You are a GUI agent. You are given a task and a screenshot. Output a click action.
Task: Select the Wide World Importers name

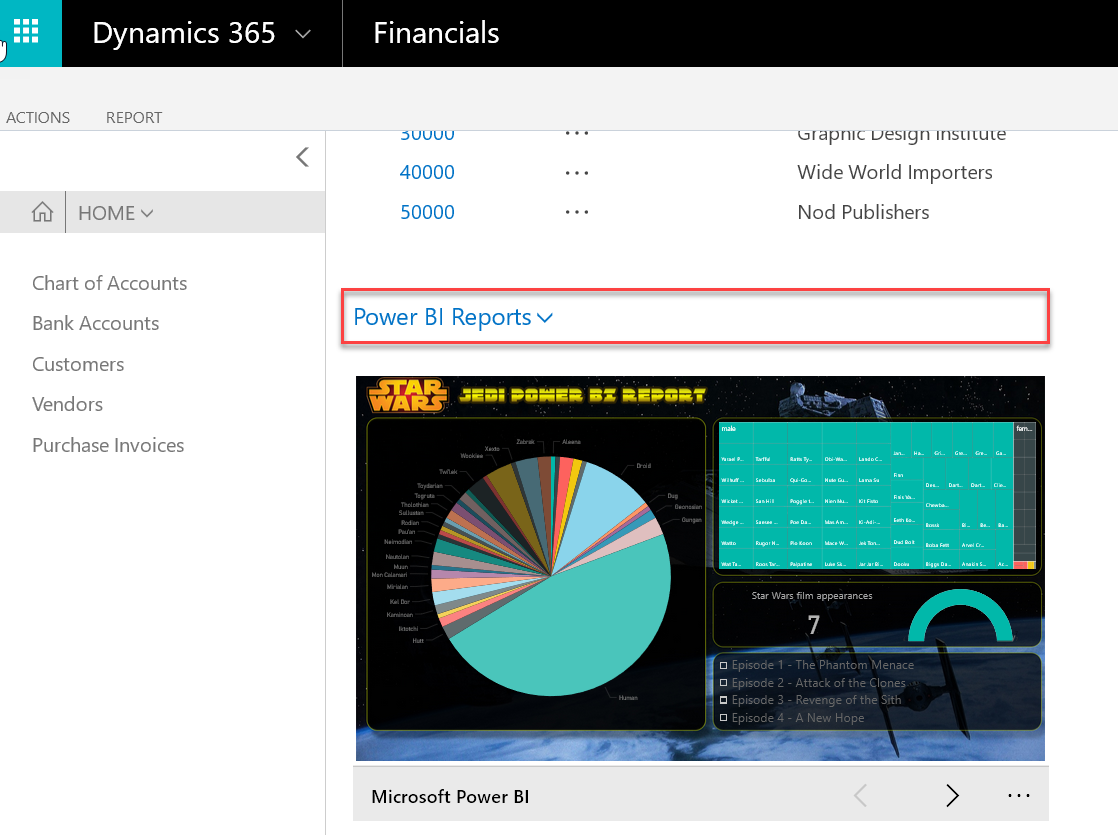pos(895,172)
